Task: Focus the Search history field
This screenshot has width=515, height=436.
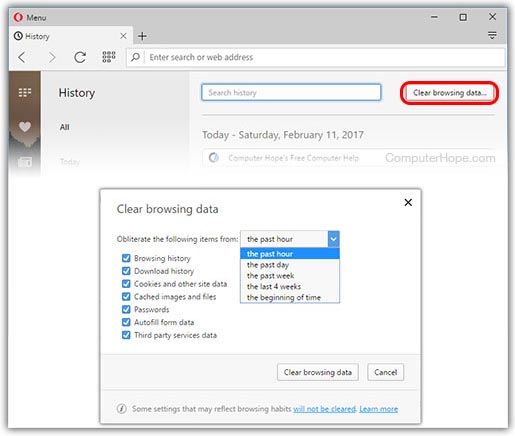Action: click(x=291, y=92)
